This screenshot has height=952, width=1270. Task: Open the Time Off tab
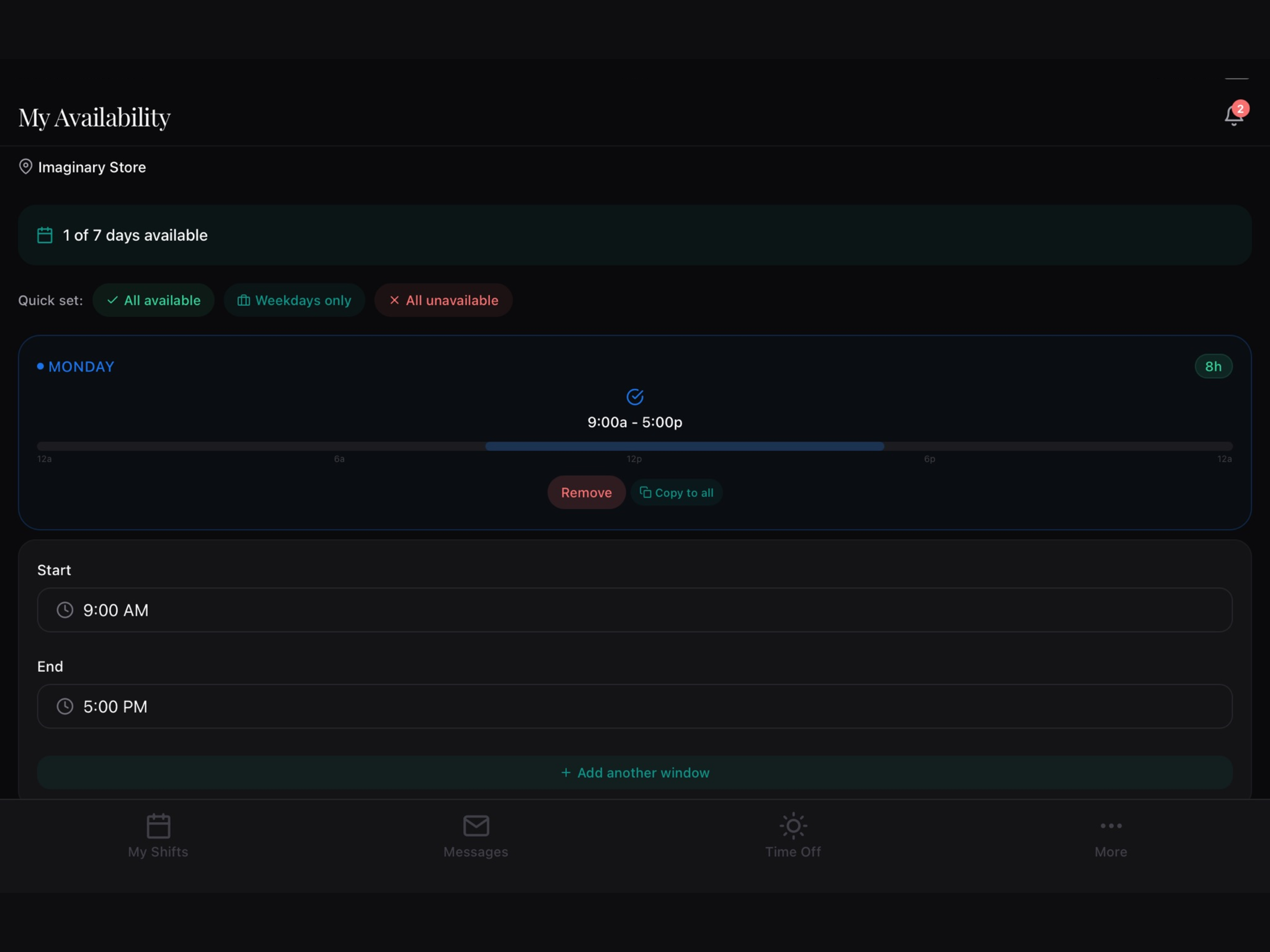(x=794, y=836)
